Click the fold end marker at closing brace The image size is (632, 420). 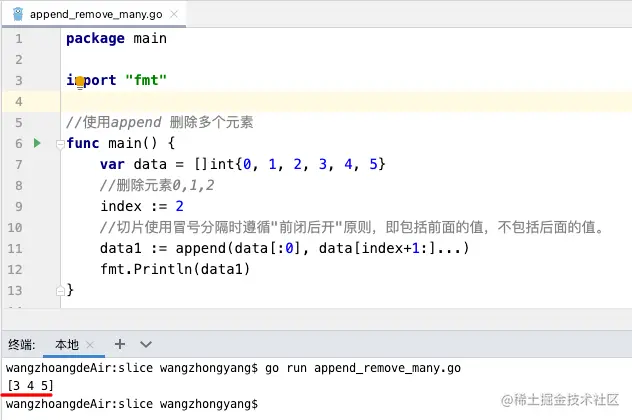click(x=61, y=290)
